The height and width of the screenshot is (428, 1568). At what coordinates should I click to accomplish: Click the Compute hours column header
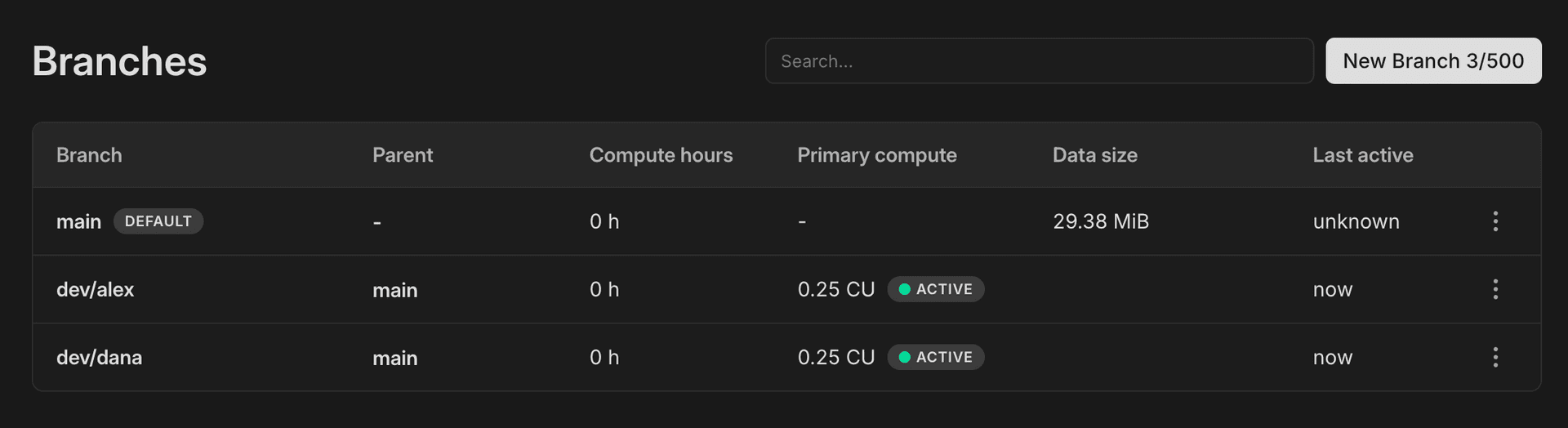[661, 155]
